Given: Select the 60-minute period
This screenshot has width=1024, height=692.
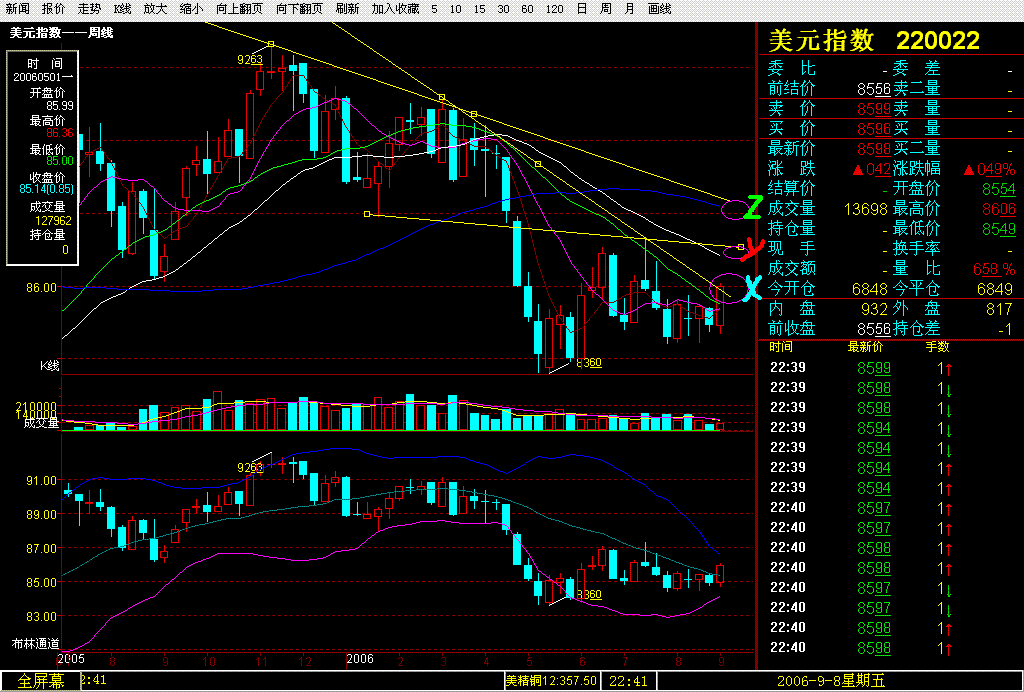Looking at the screenshot, I should [528, 9].
